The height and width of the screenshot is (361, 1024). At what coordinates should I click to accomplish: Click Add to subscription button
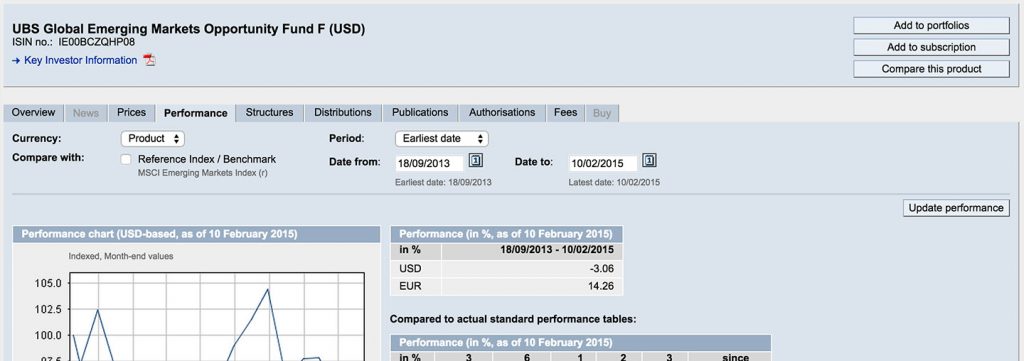pos(931,47)
